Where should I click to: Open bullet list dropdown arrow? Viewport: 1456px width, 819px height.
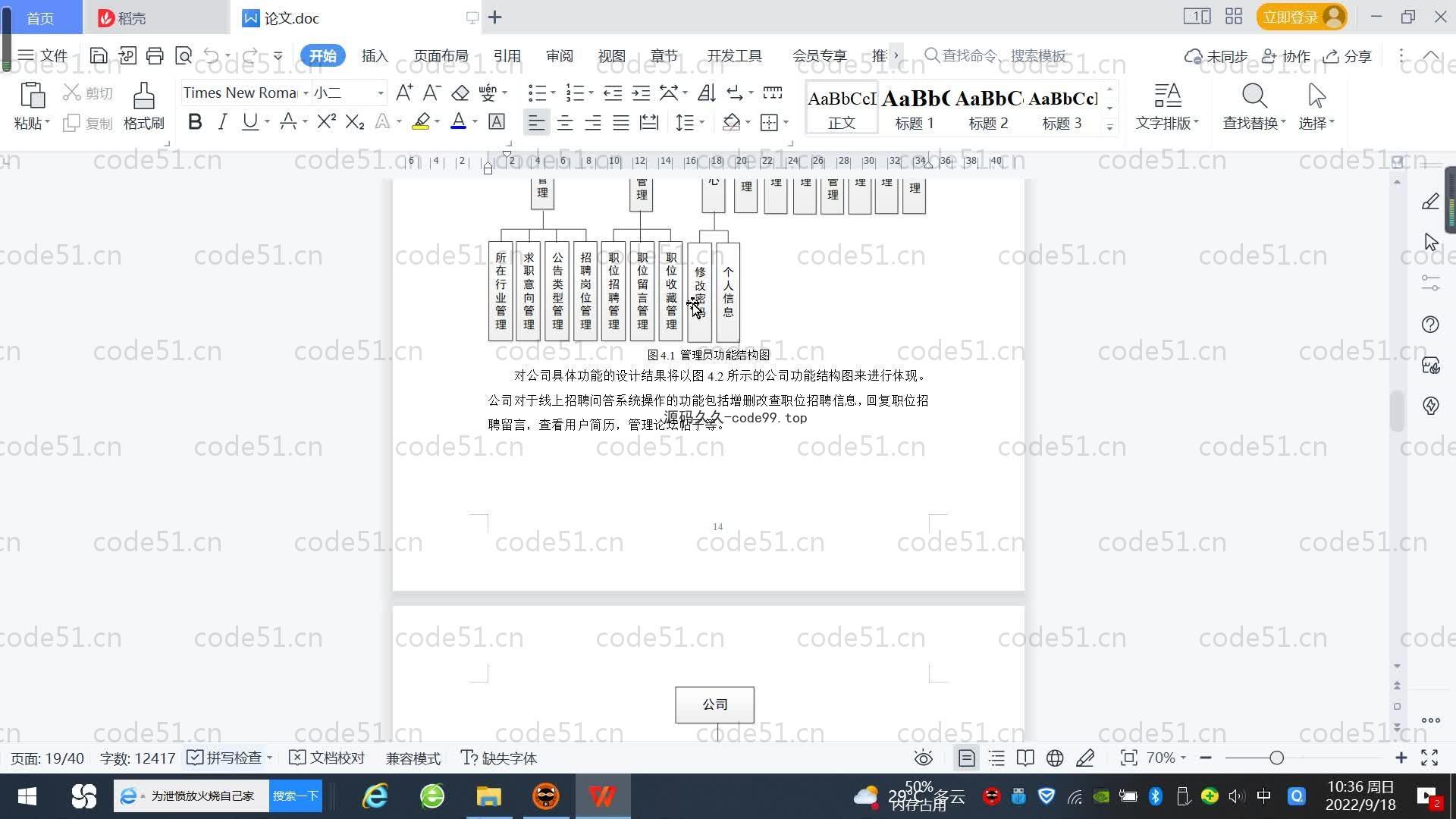[x=553, y=93]
